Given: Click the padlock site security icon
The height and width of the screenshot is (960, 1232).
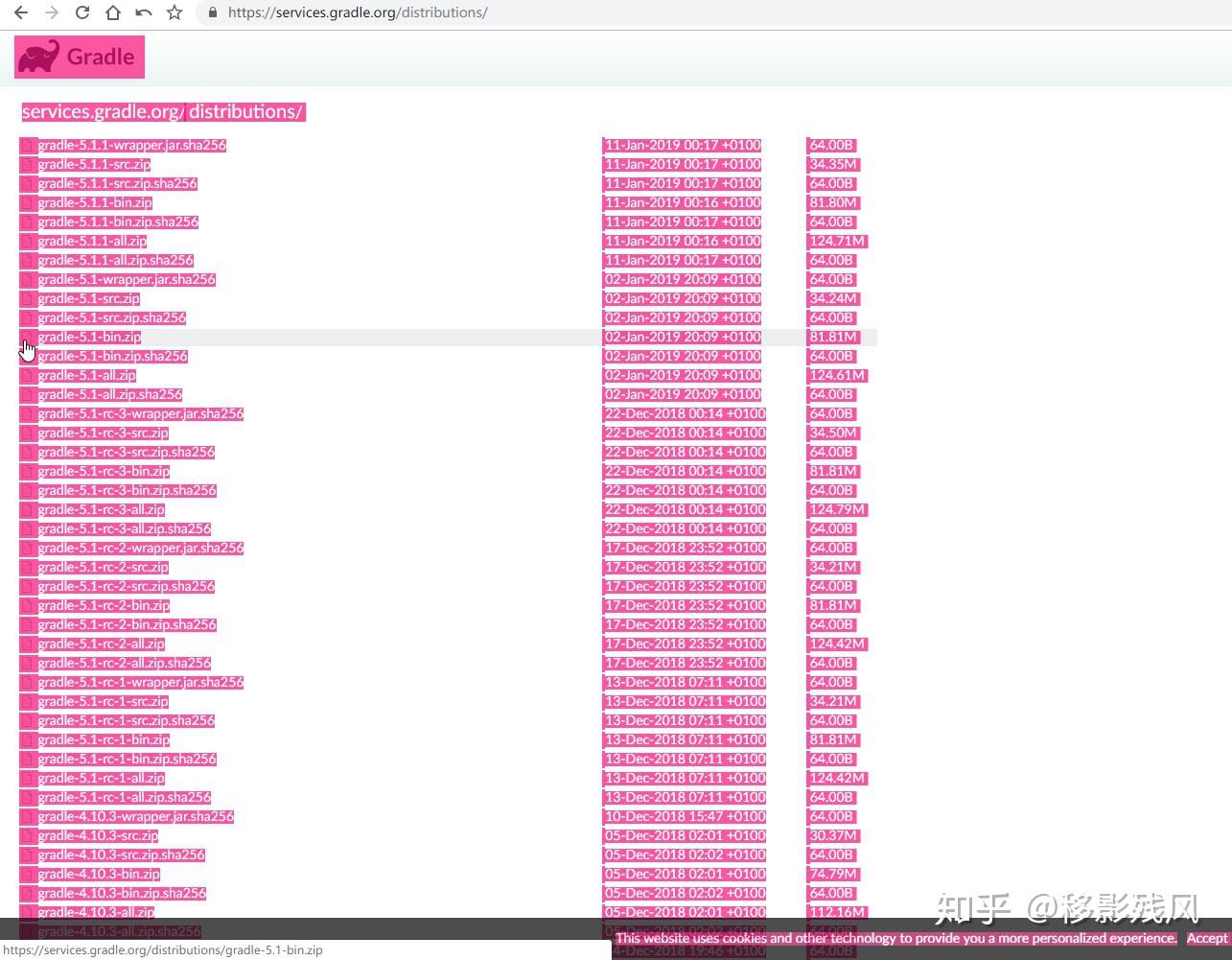Looking at the screenshot, I should pos(213,12).
